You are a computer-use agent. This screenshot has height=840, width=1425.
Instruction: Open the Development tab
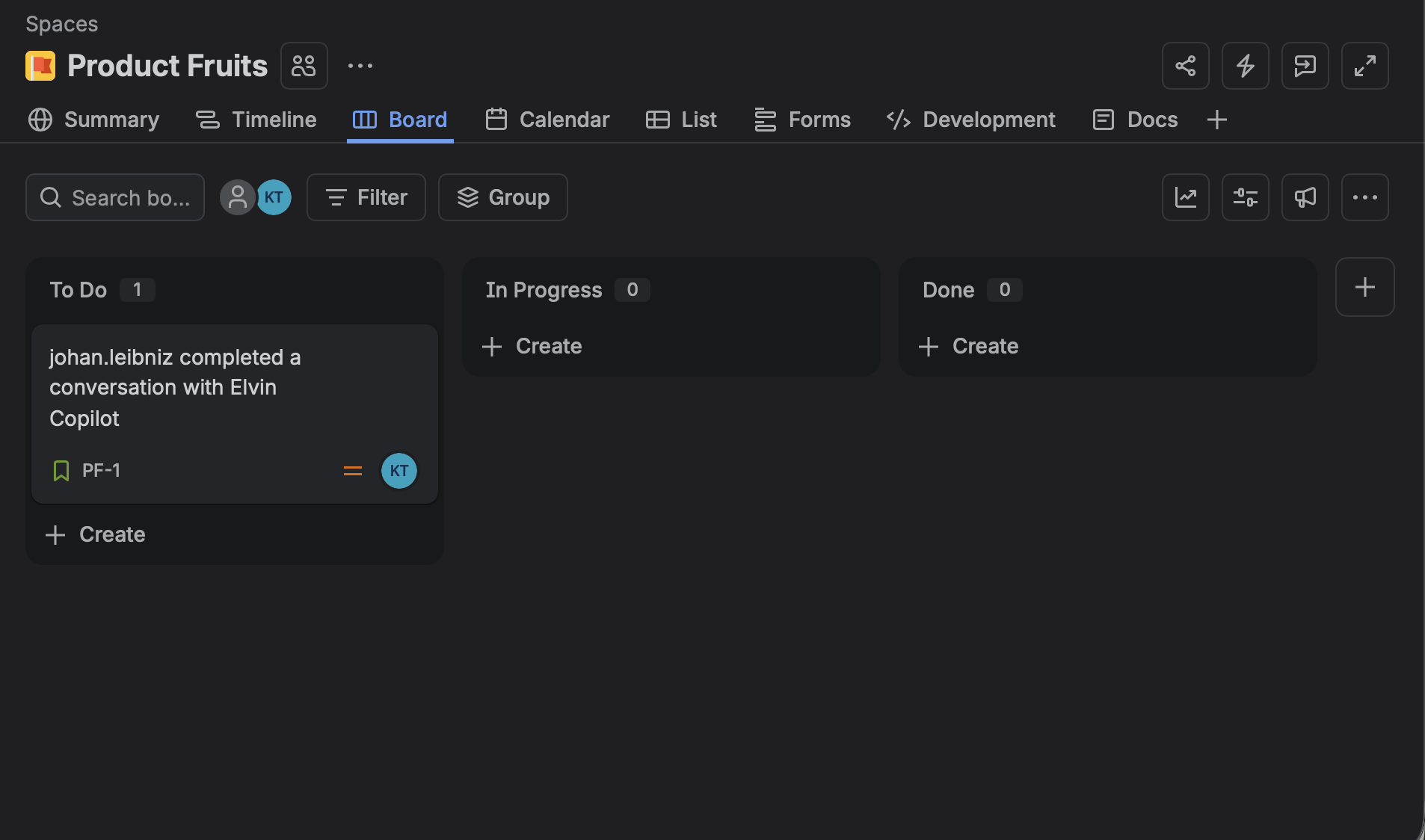tap(970, 120)
